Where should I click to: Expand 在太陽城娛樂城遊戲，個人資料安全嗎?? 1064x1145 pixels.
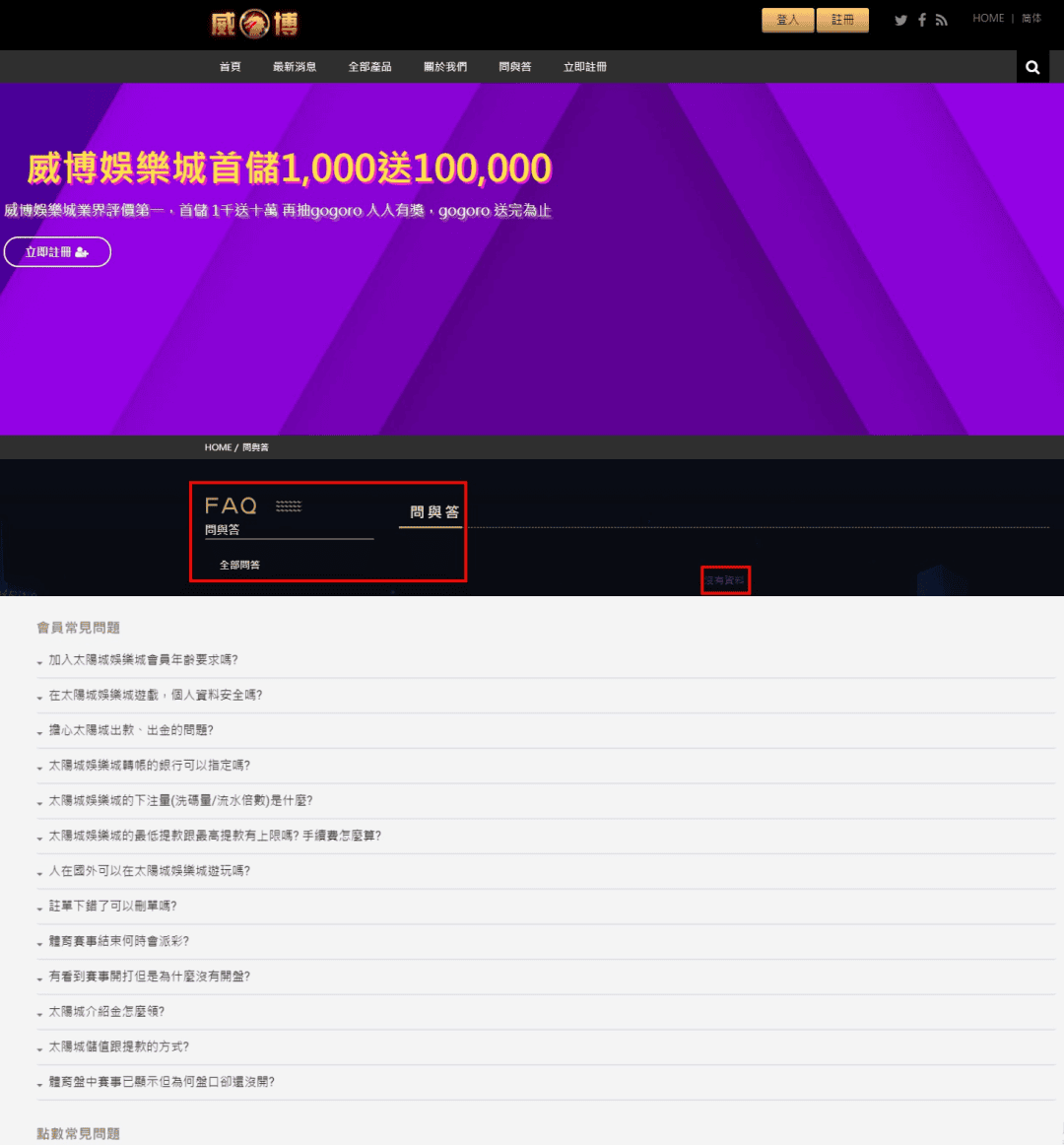(x=156, y=696)
